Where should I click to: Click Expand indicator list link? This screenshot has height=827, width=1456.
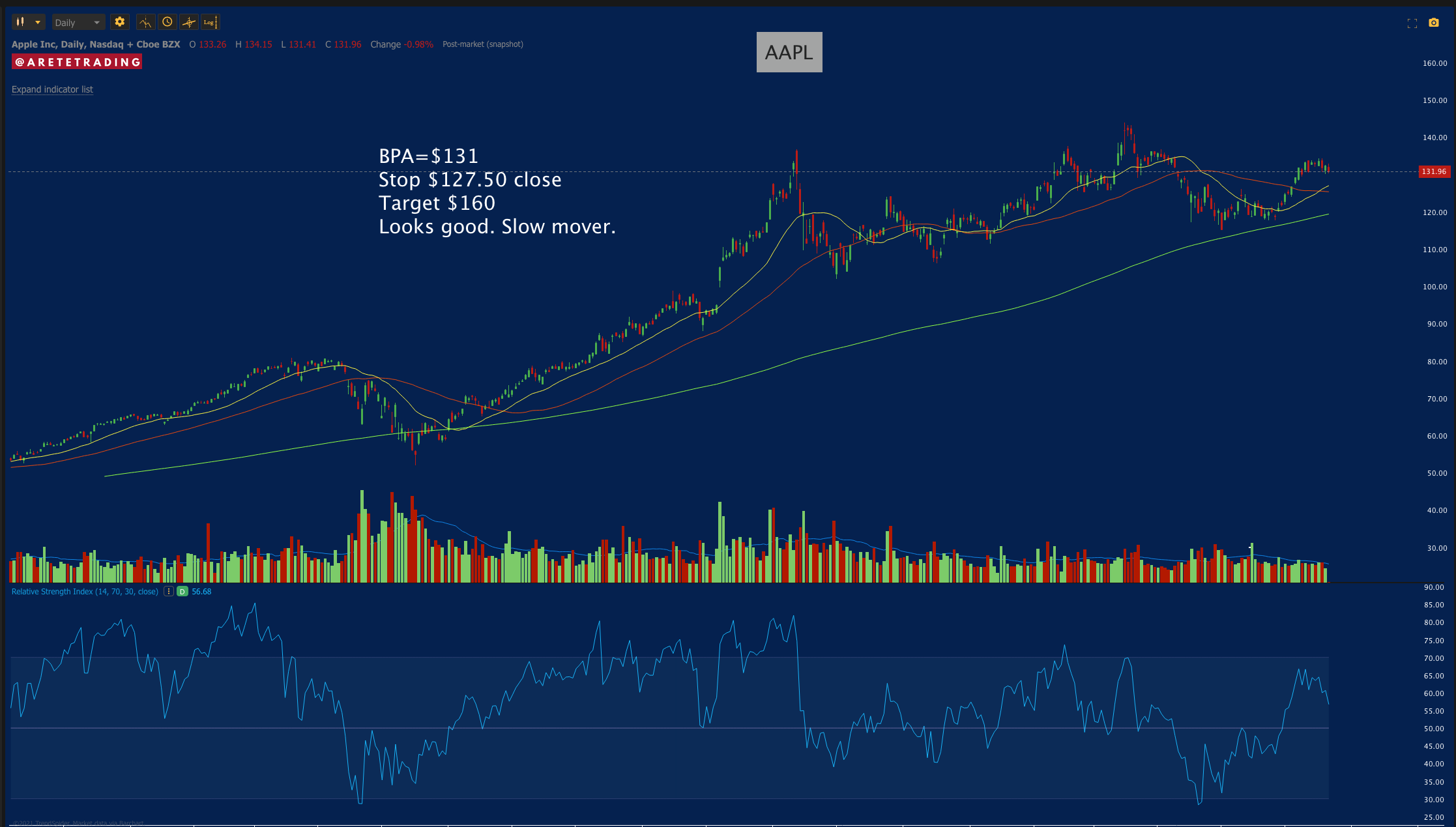point(52,89)
